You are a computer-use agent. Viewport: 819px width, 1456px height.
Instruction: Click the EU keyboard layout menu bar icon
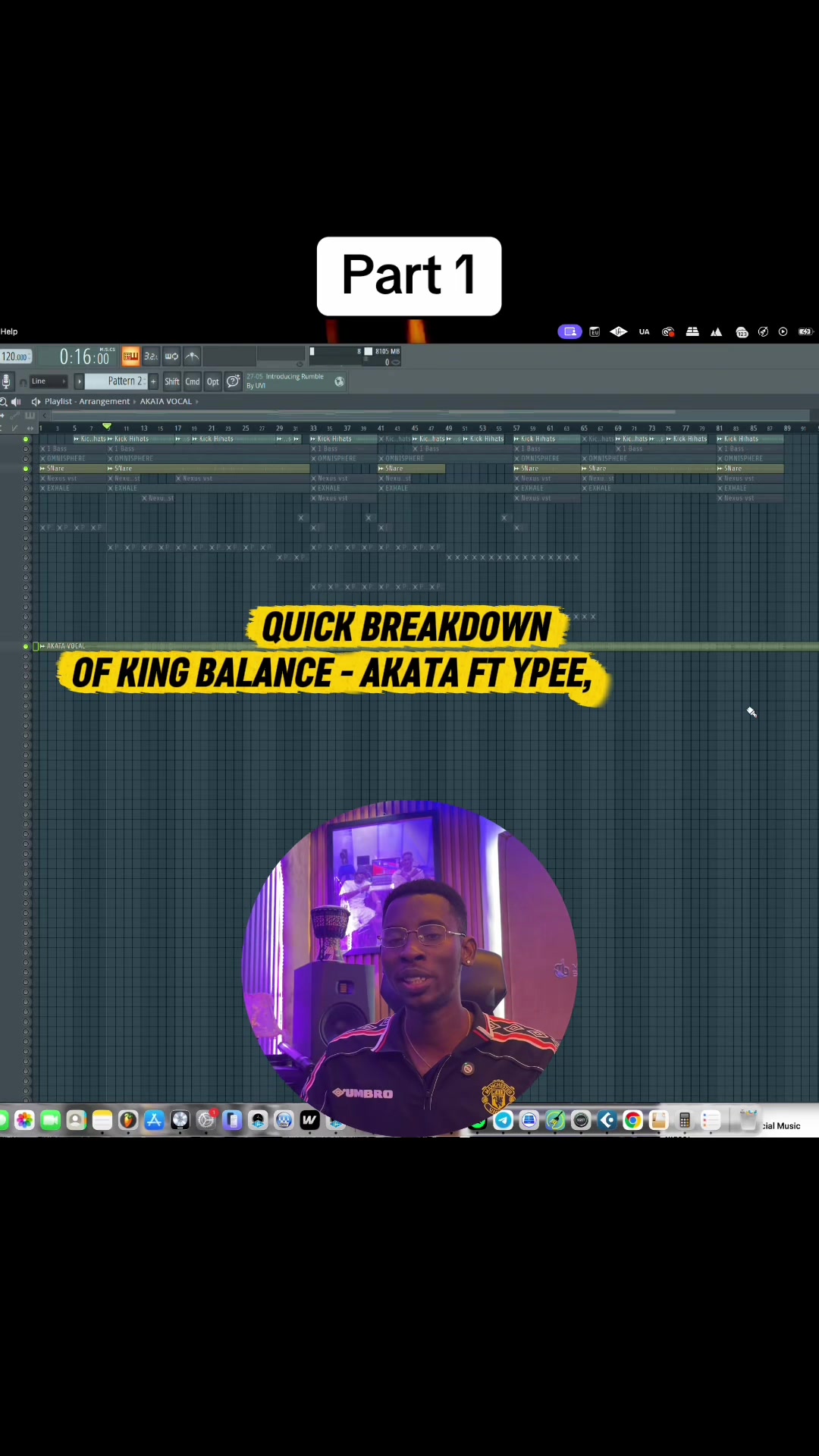(595, 332)
